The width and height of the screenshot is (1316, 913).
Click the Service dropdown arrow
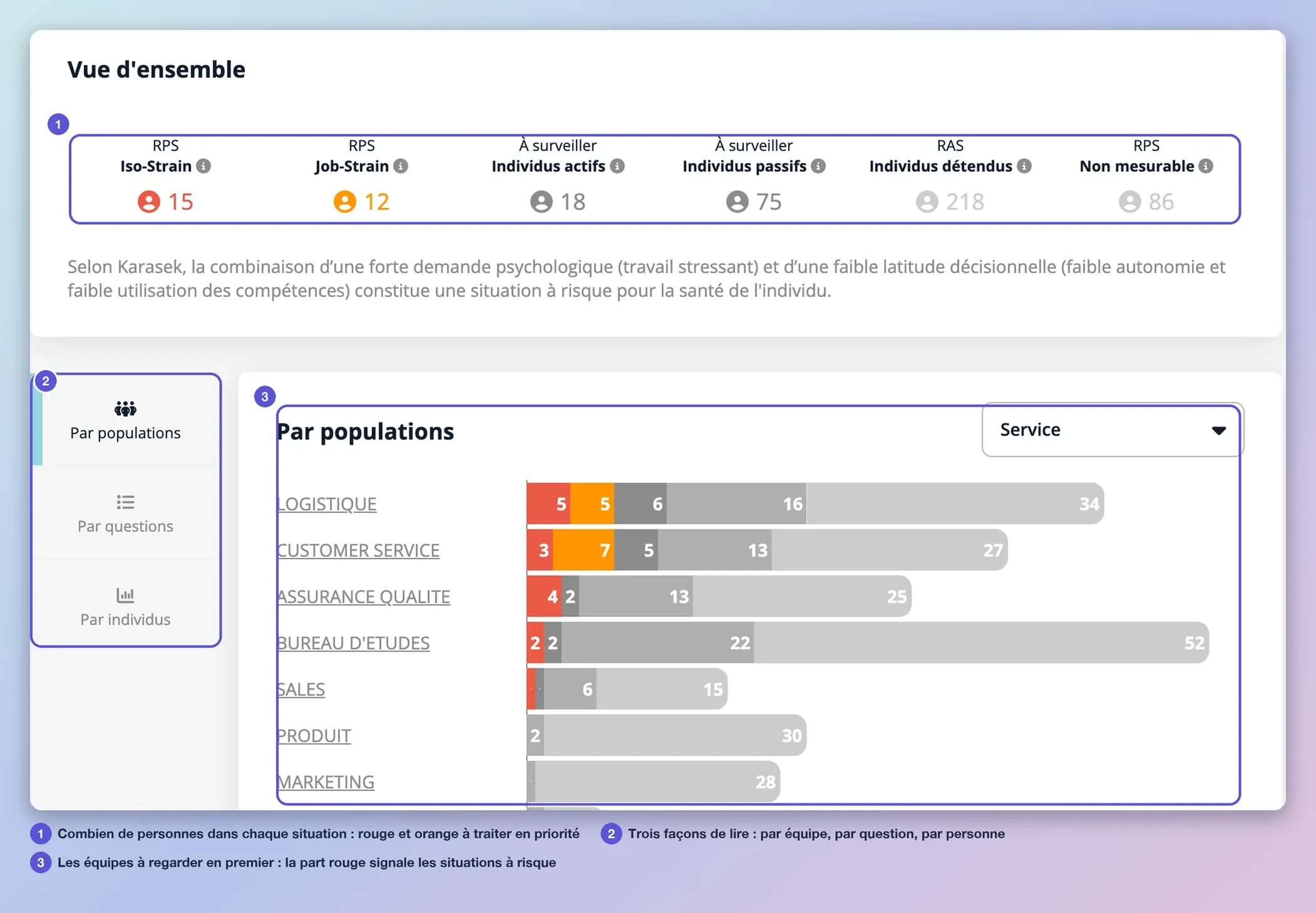tap(1218, 430)
